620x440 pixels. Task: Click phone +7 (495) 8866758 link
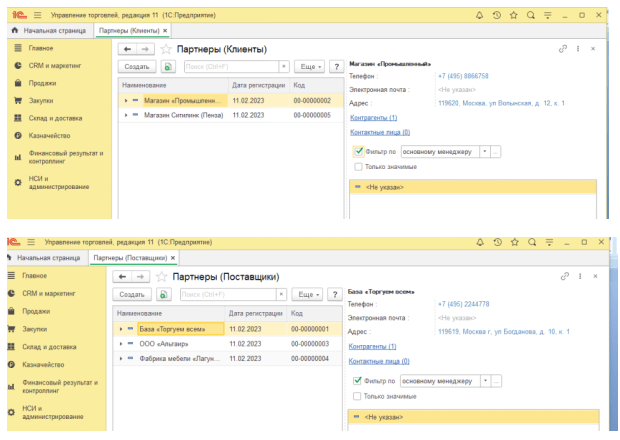click(463, 76)
